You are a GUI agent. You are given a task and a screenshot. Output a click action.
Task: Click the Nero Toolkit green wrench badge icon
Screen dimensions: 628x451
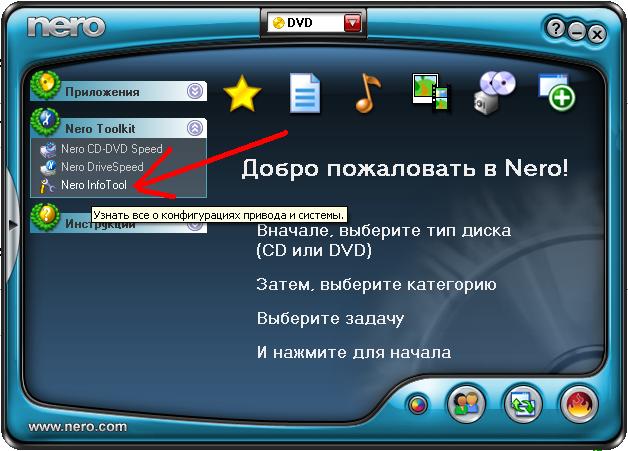45,122
